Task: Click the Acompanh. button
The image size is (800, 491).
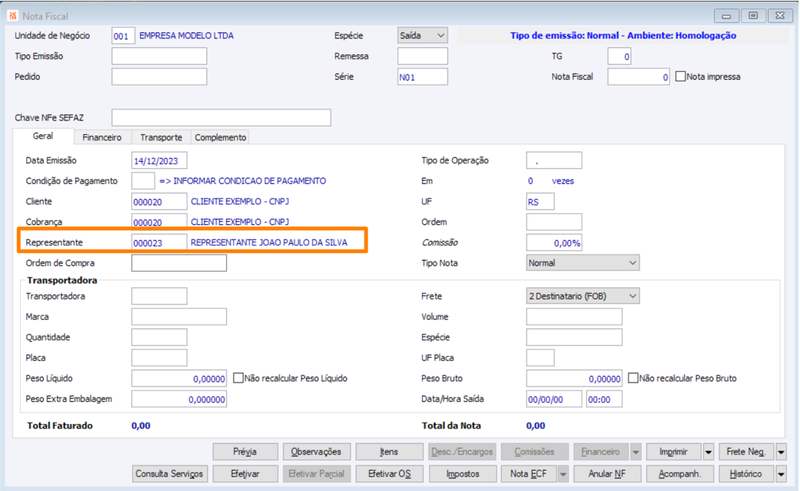Action: point(680,474)
